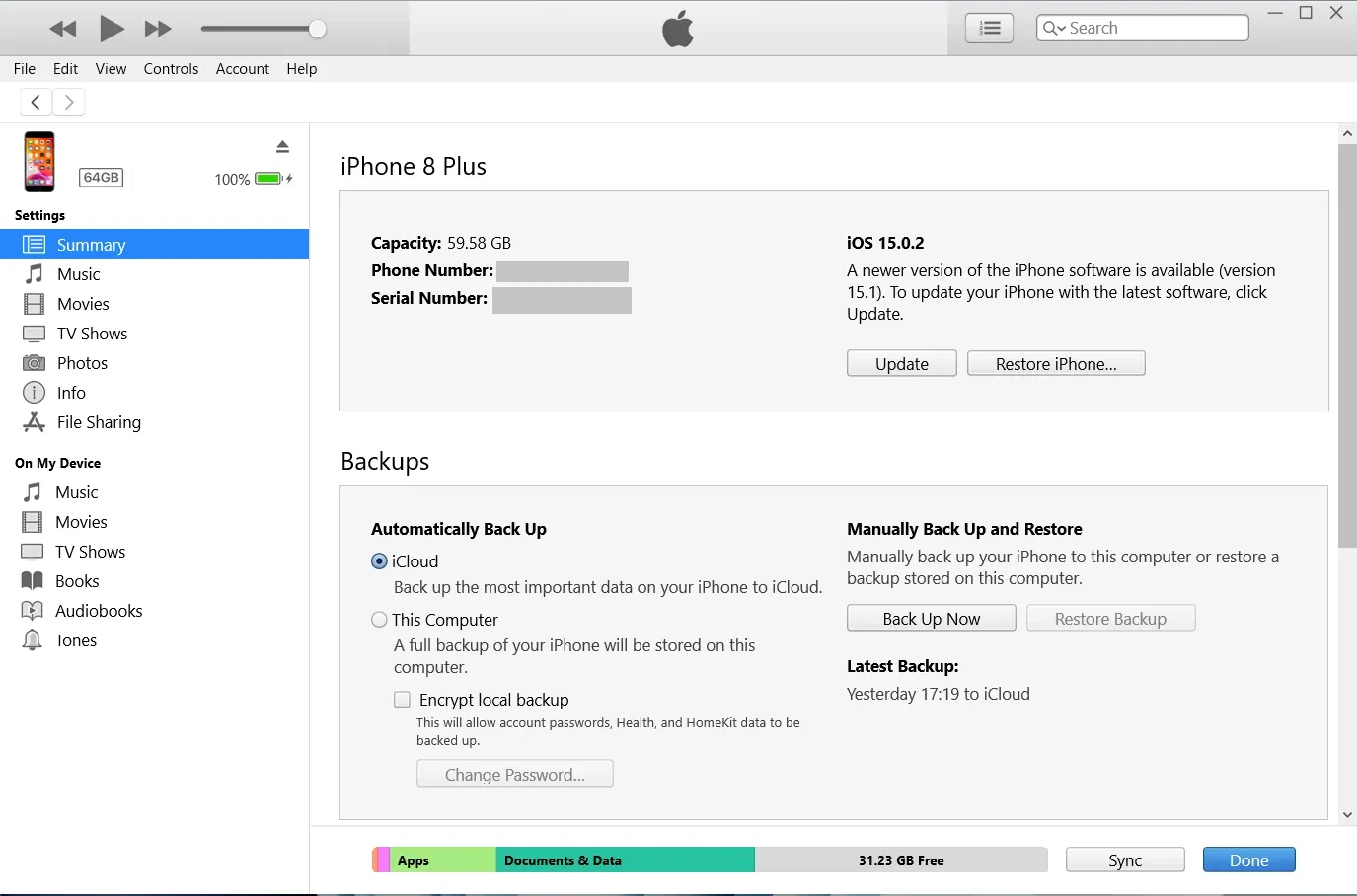Image resolution: width=1357 pixels, height=896 pixels.
Task: Select Music under On My Device
Action: [x=155, y=492]
